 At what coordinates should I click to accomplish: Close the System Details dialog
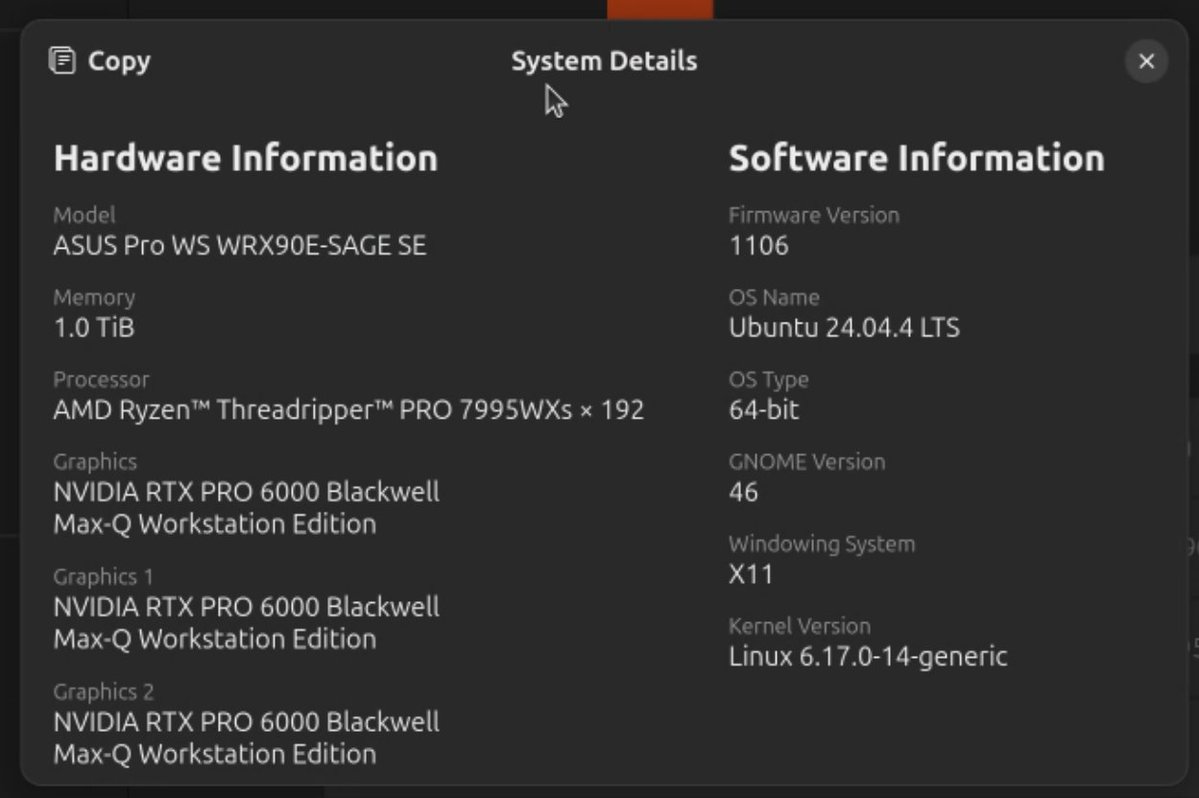tap(1145, 61)
